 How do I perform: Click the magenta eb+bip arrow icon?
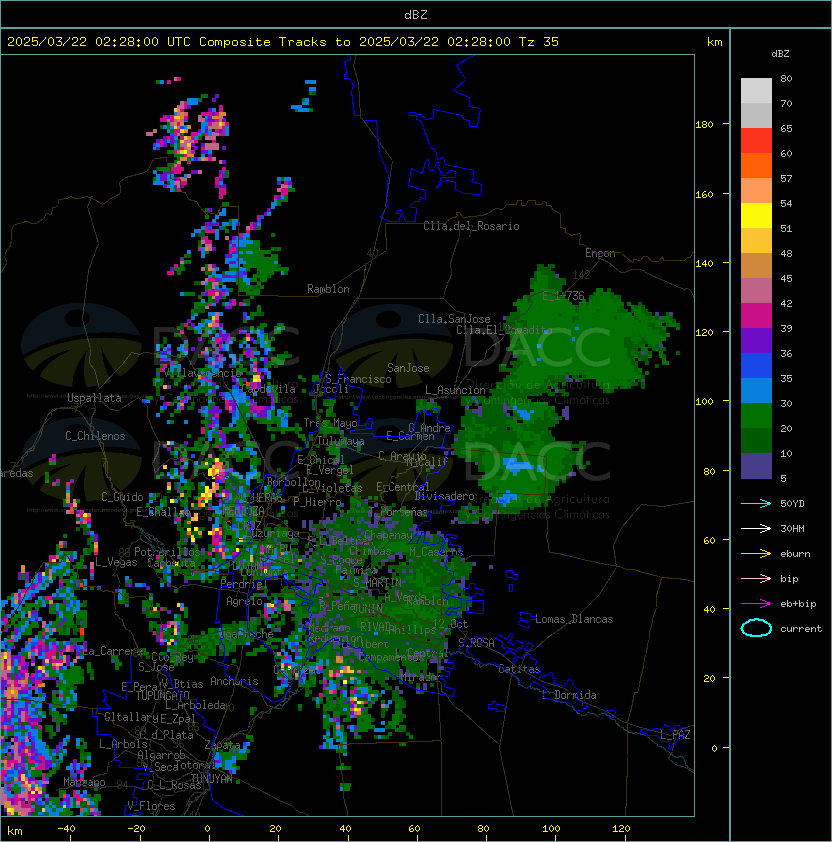click(756, 604)
